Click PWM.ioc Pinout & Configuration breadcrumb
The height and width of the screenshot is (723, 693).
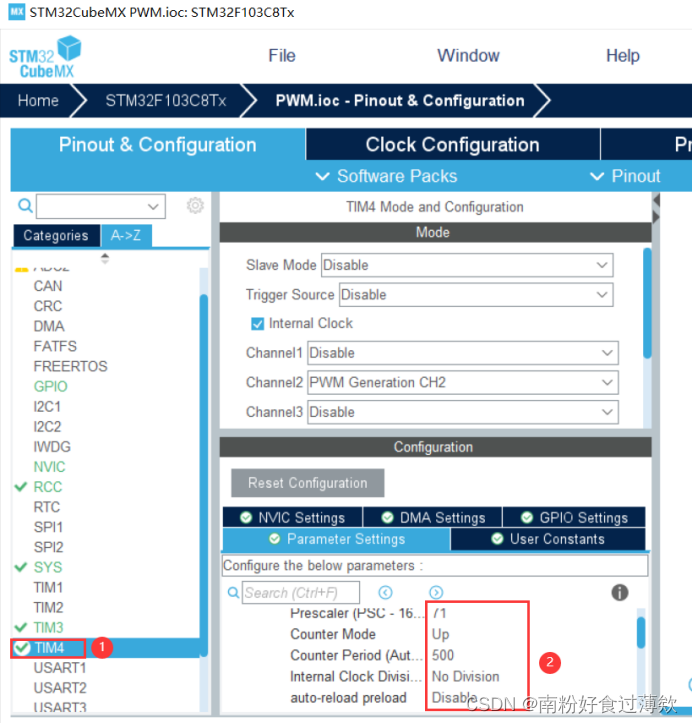400,101
